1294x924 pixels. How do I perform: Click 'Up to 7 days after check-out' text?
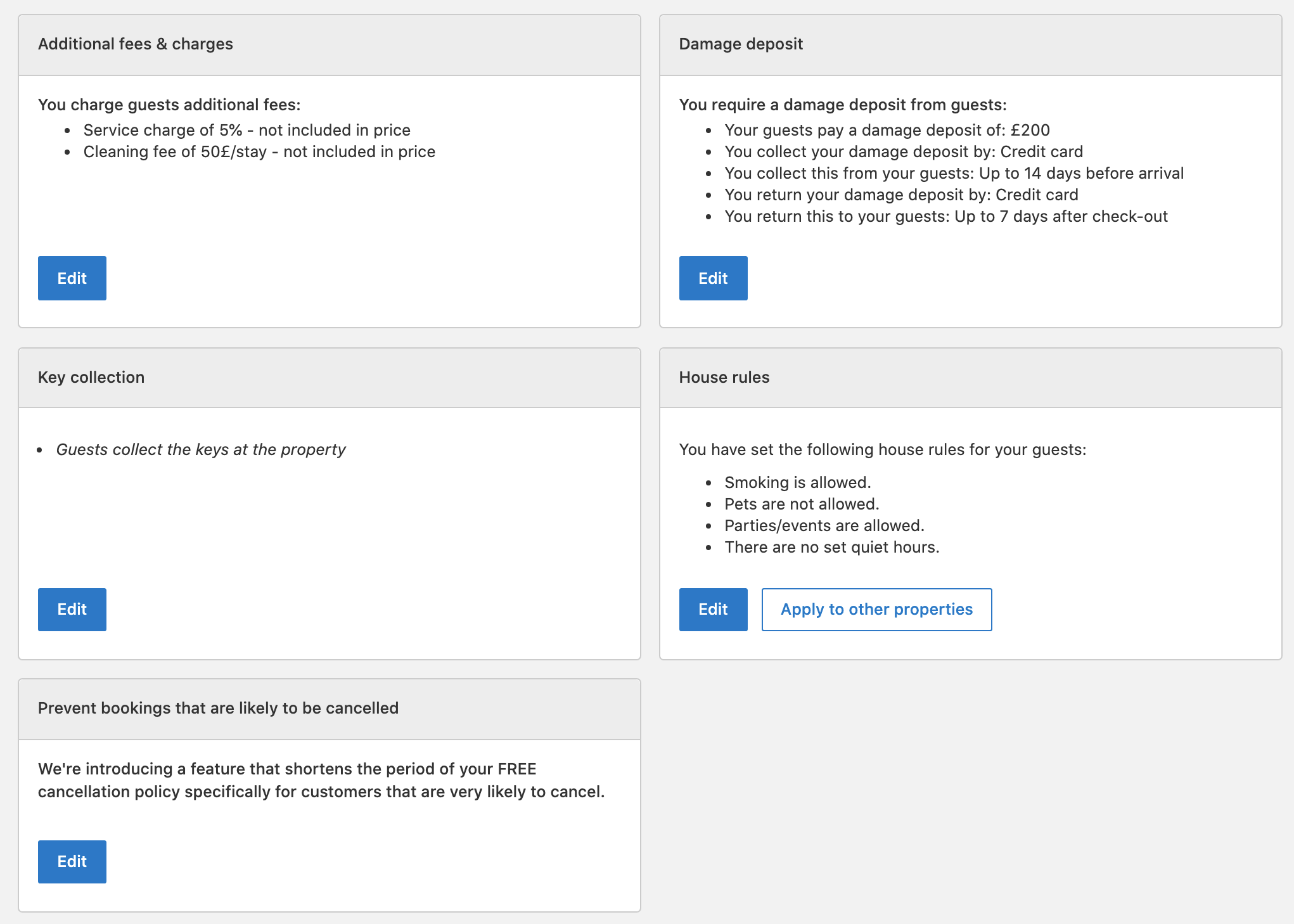tap(1061, 217)
